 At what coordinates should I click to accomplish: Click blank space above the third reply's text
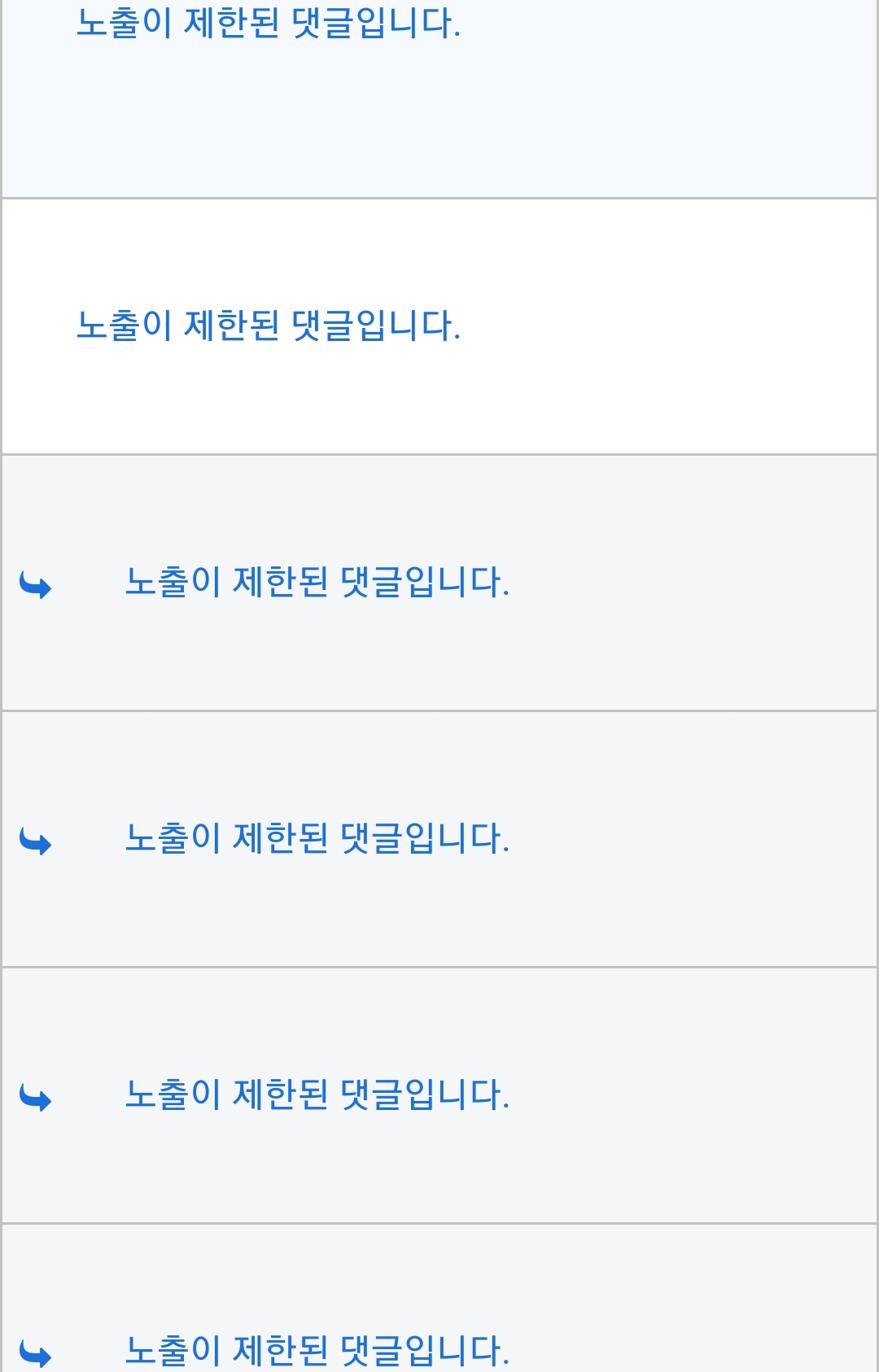pyautogui.click(x=439, y=1017)
